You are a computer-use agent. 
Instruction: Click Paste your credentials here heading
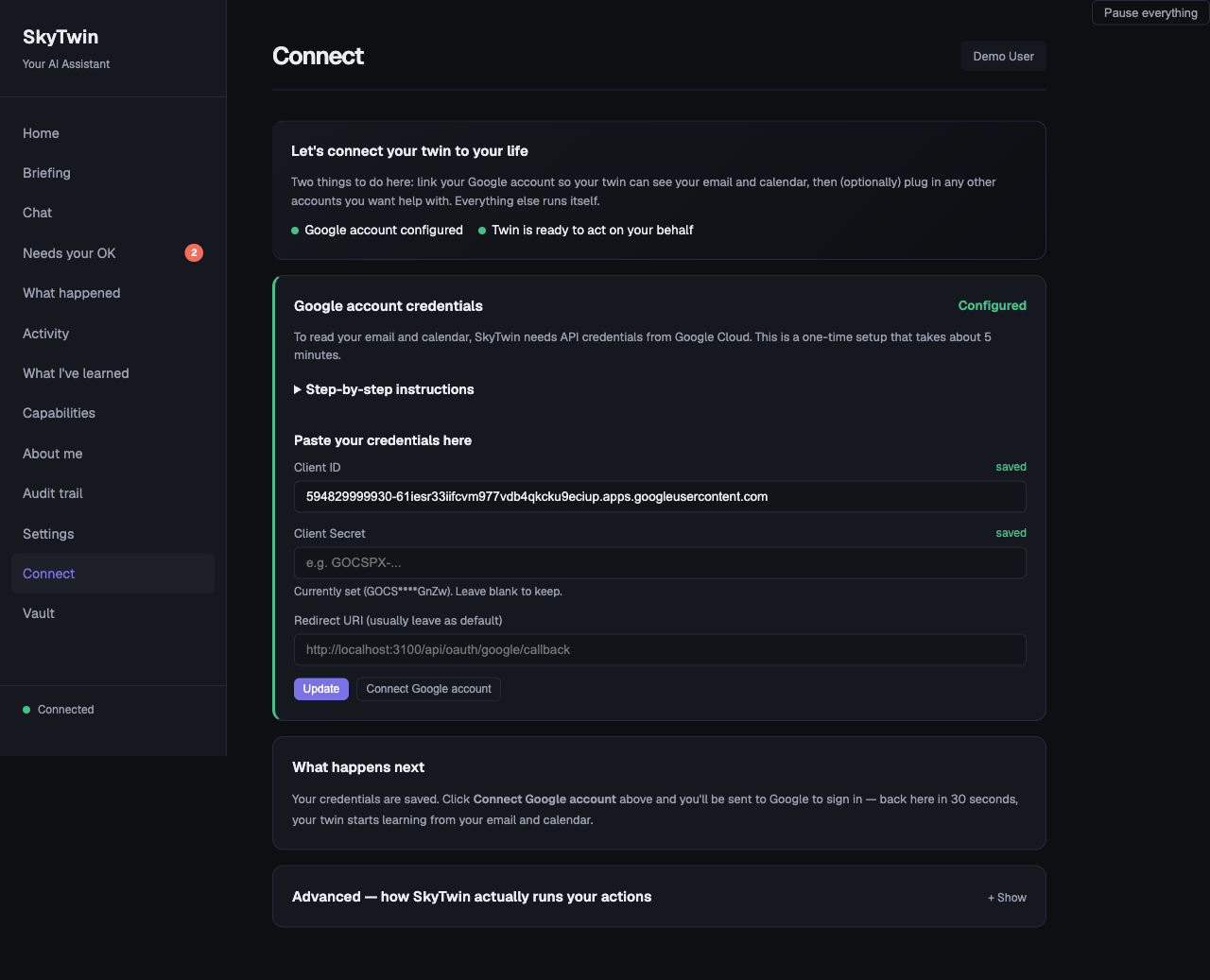click(x=383, y=440)
